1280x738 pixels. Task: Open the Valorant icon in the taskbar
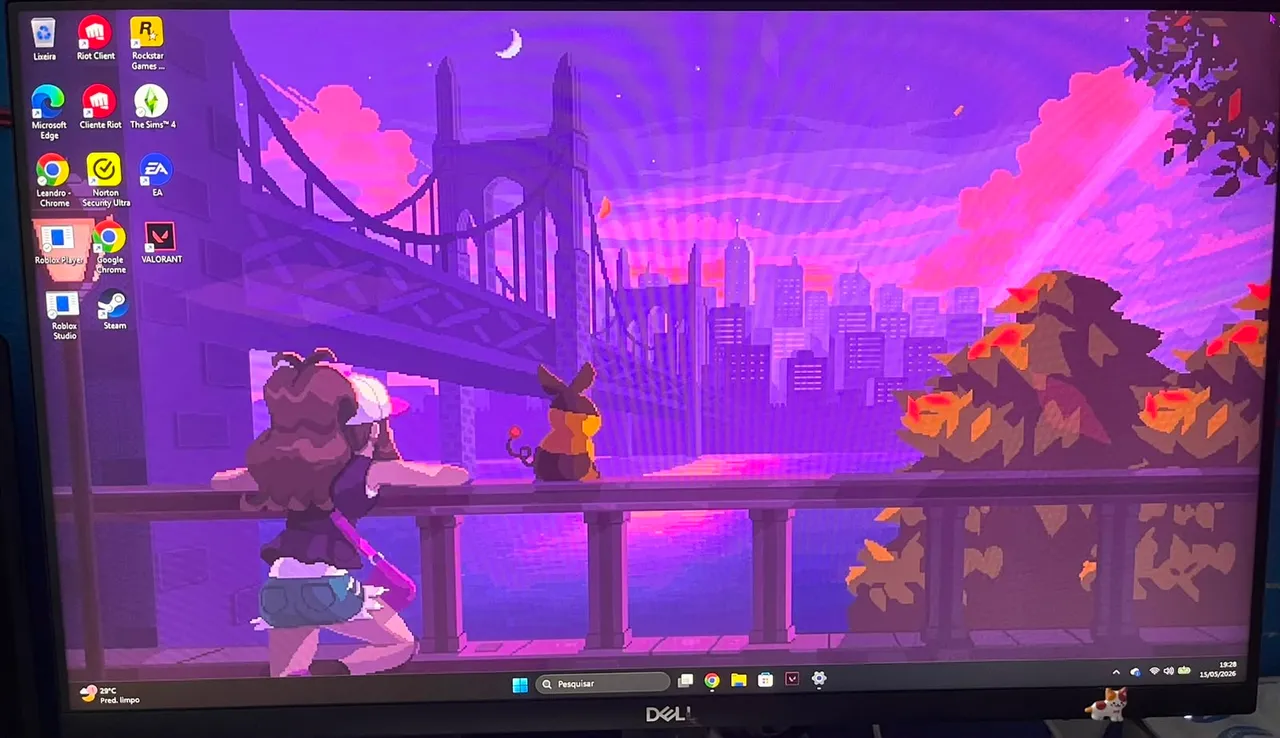(x=792, y=679)
